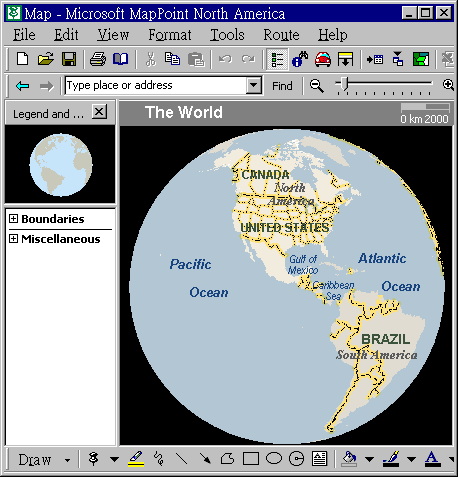Open the Tools menu
The height and width of the screenshot is (477, 458).
coord(227,35)
